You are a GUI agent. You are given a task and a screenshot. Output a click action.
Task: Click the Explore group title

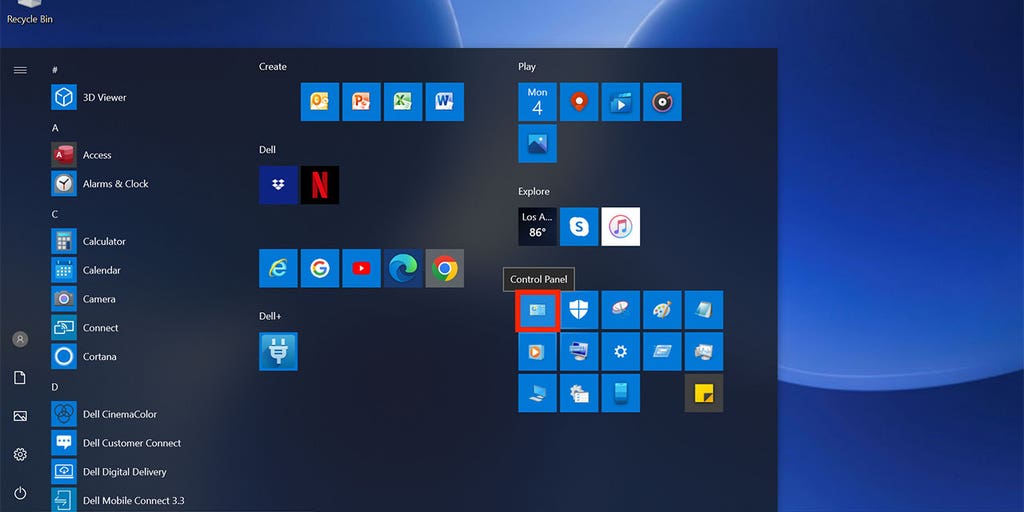point(534,191)
